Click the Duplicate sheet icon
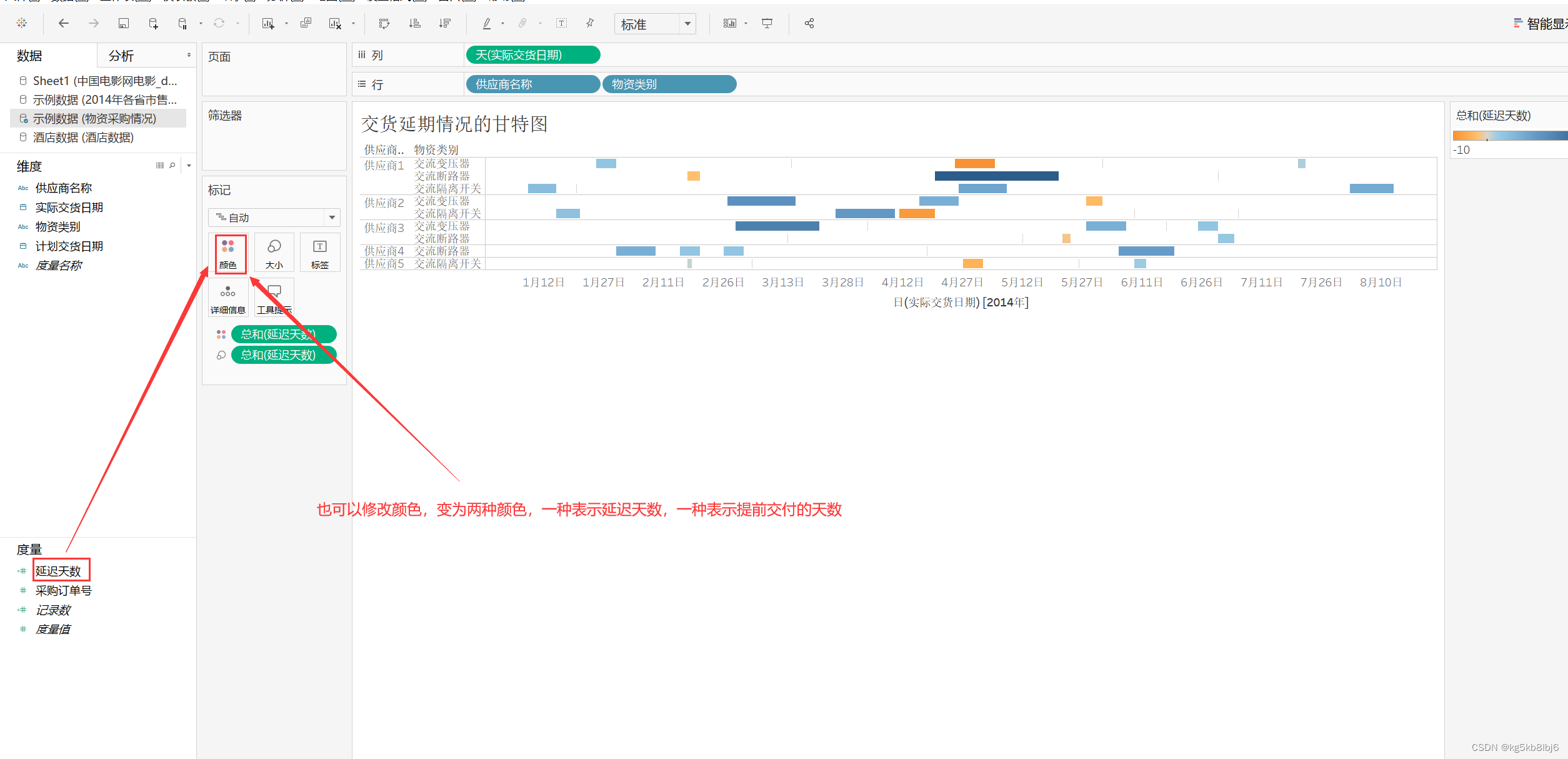1568x759 pixels. (x=306, y=23)
